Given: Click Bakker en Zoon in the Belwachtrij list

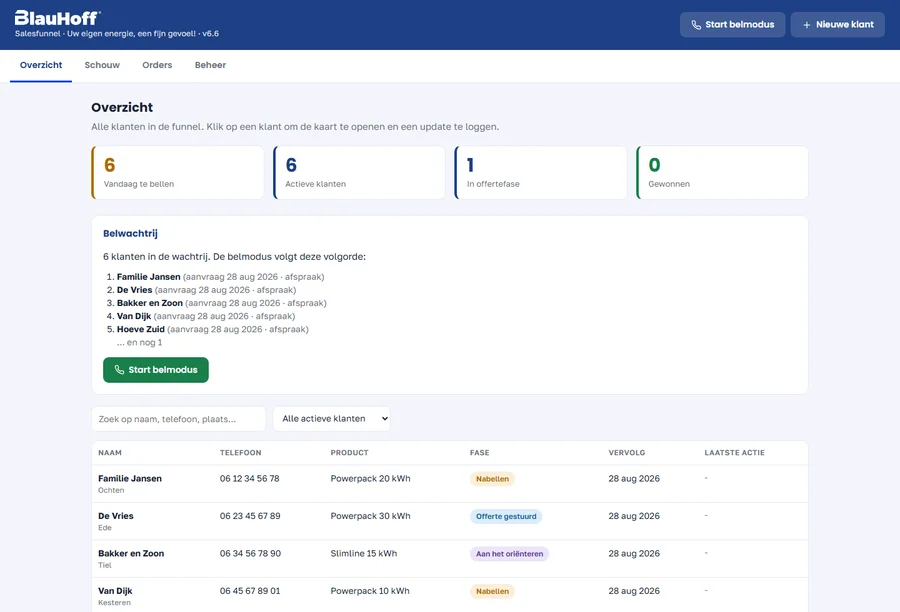Looking at the screenshot, I should tap(150, 303).
